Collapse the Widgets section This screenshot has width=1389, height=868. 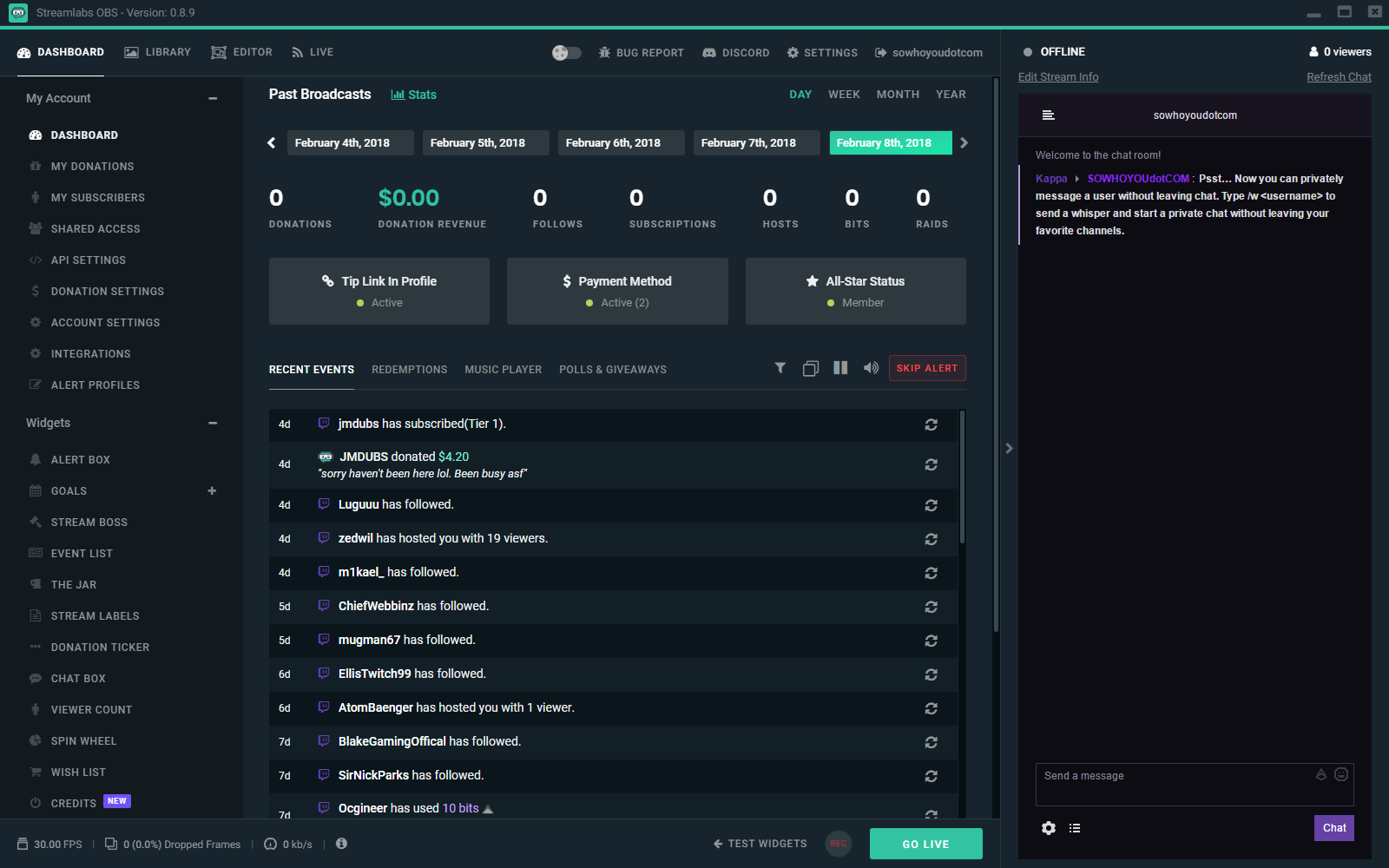point(213,423)
